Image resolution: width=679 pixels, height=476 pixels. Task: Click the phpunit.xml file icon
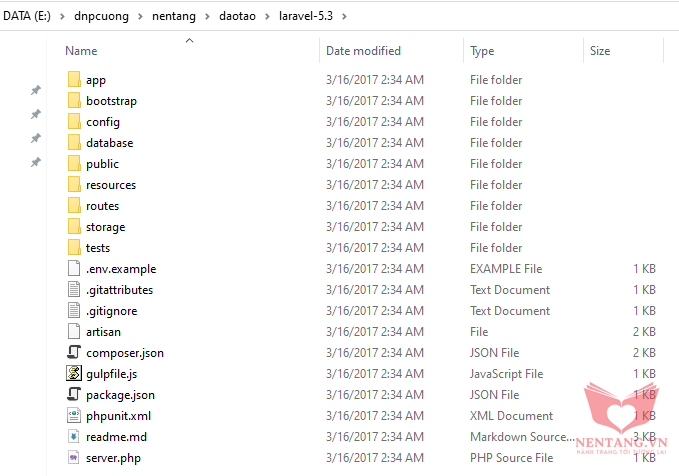[73, 416]
